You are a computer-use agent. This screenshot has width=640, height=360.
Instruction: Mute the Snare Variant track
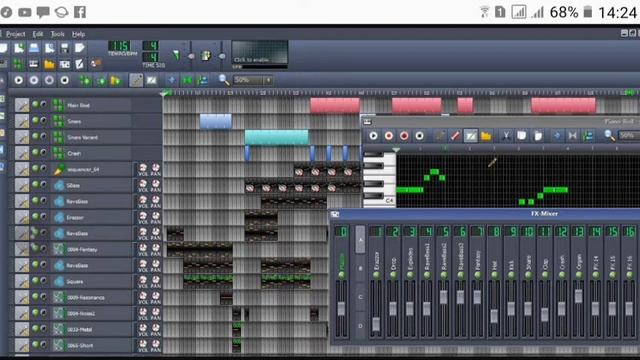[x=35, y=136]
